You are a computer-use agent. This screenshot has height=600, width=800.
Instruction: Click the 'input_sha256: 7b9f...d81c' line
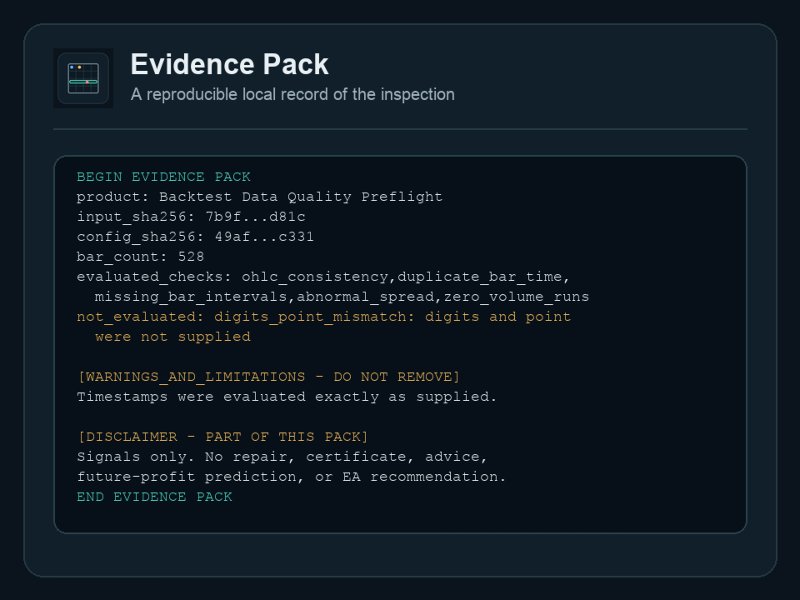pos(191,217)
